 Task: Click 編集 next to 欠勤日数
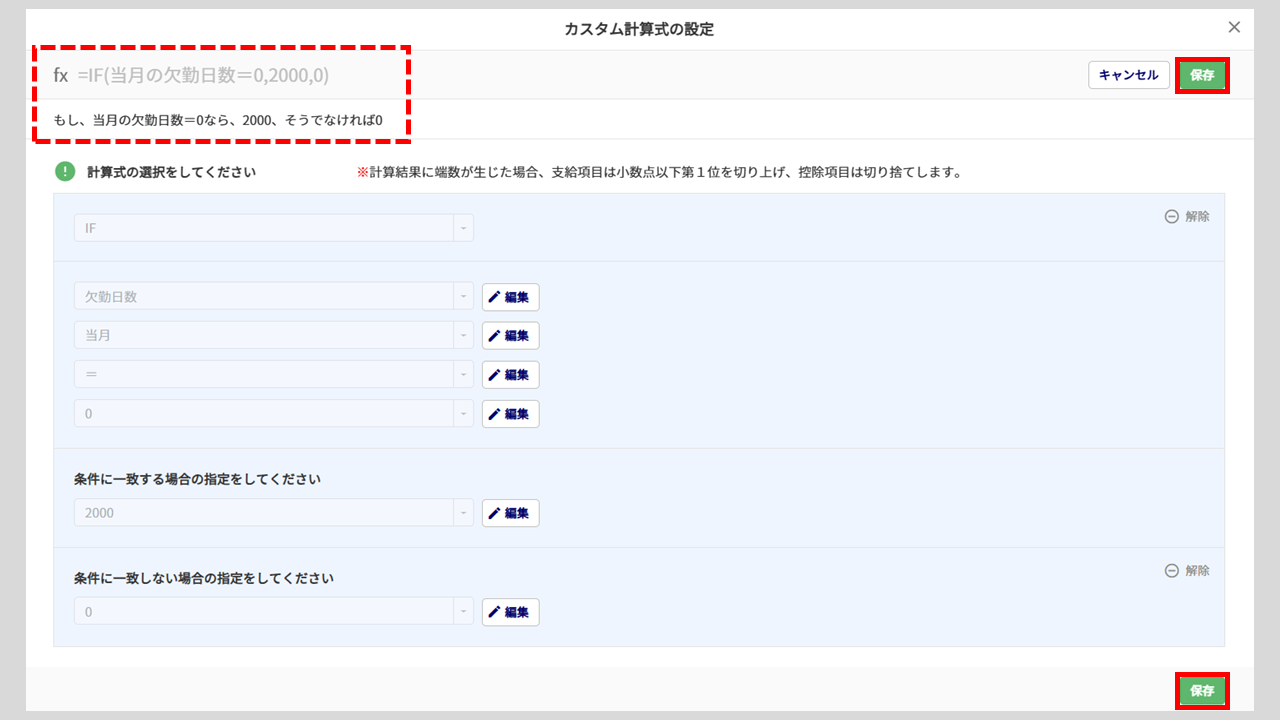click(x=511, y=297)
